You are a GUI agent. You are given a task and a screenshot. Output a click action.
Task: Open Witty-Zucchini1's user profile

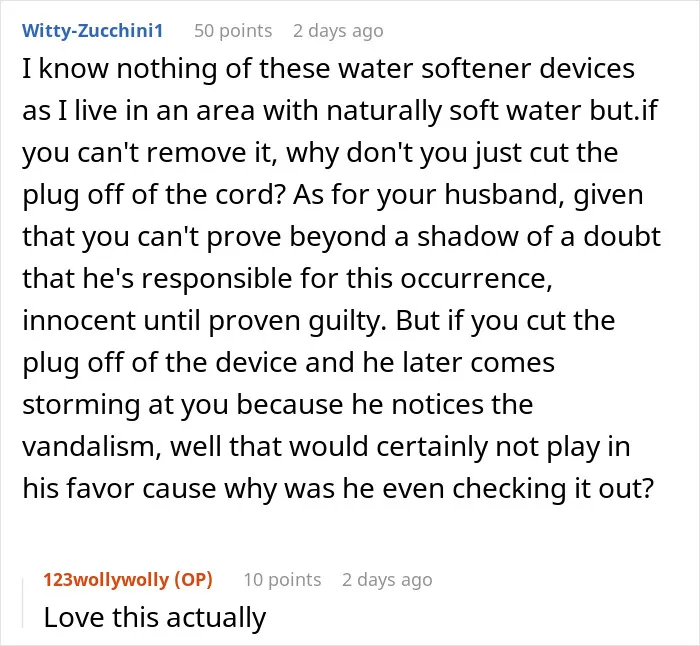click(92, 31)
